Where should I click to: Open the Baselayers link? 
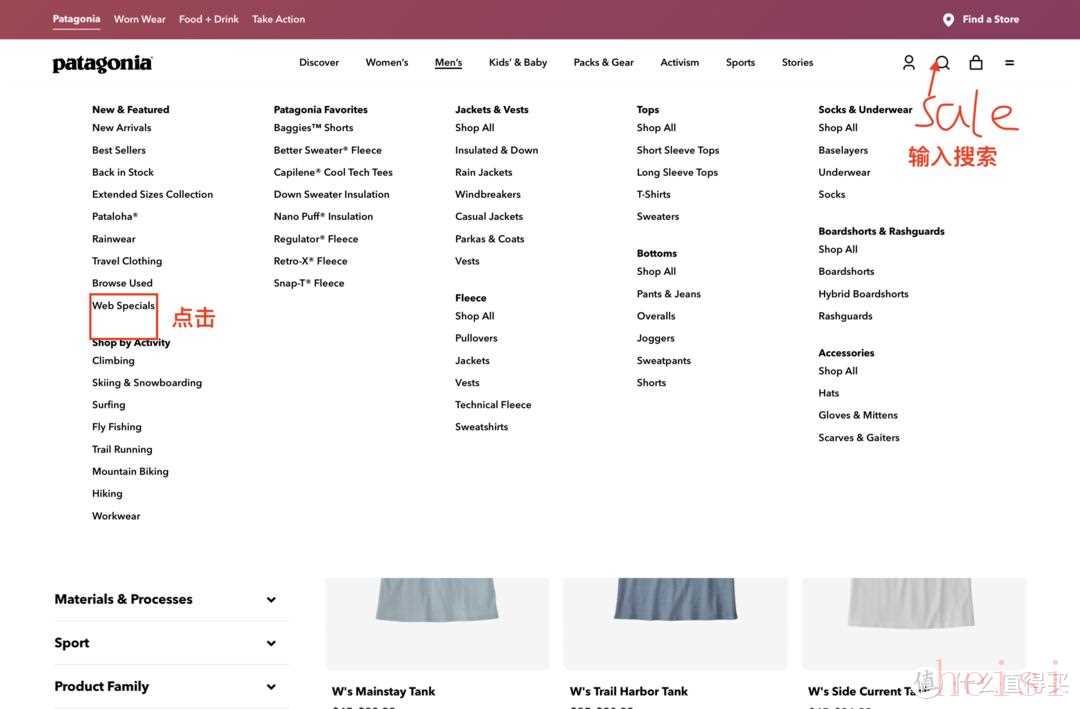[843, 150]
